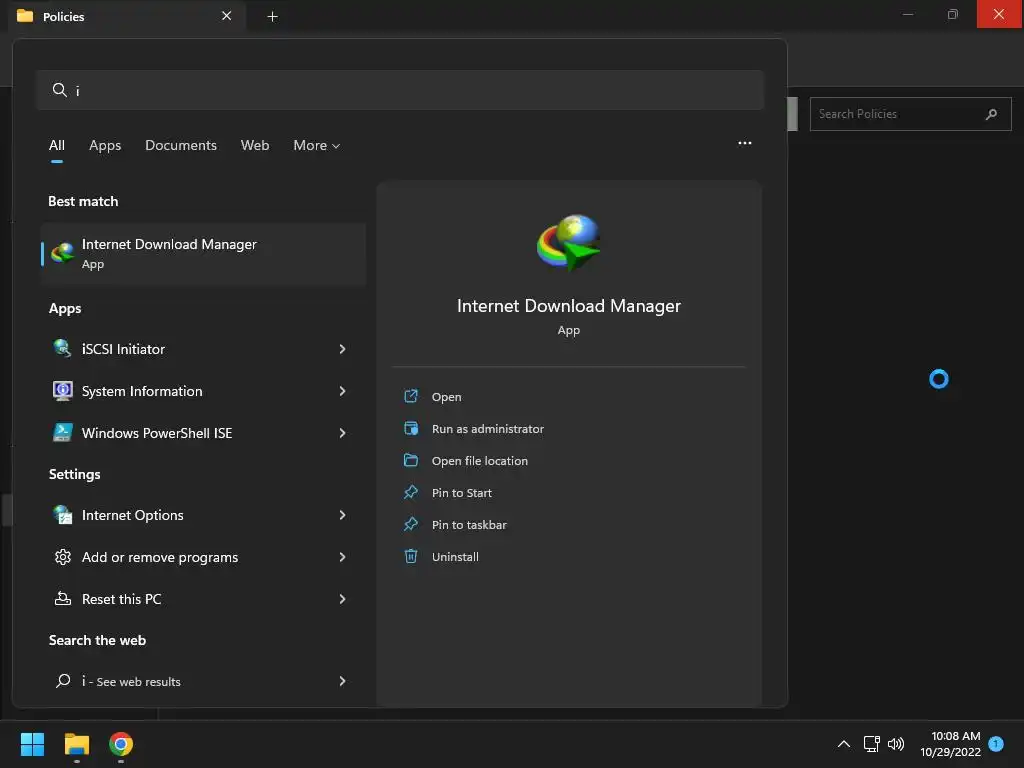
Task: Choose Pin to Start
Action: [462, 492]
